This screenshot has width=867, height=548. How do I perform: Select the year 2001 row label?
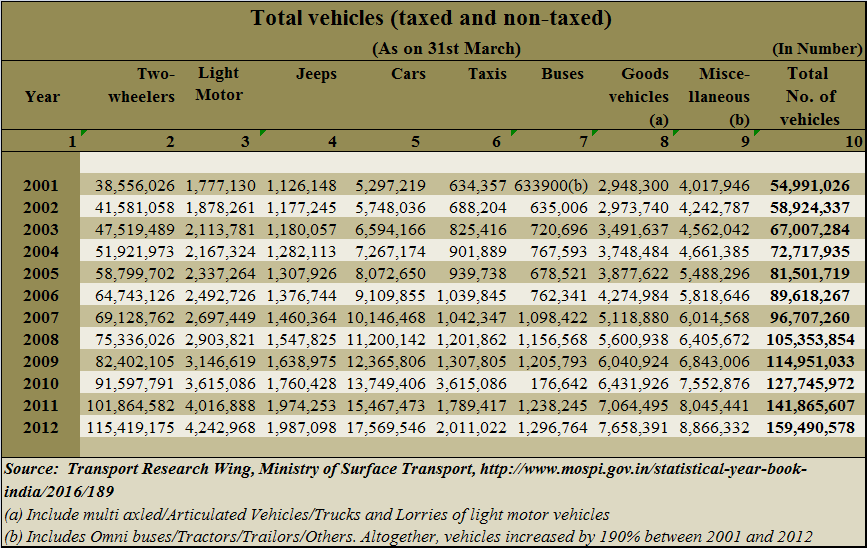pos(42,186)
